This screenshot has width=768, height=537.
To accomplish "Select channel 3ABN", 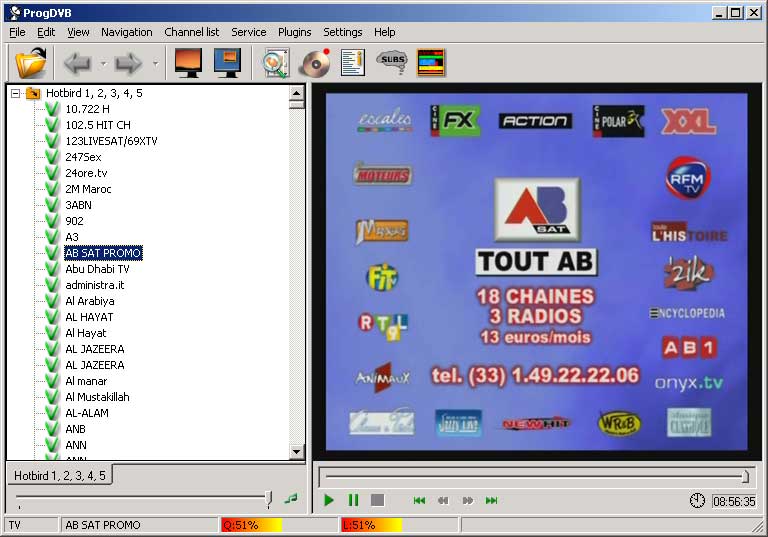I will [x=78, y=205].
